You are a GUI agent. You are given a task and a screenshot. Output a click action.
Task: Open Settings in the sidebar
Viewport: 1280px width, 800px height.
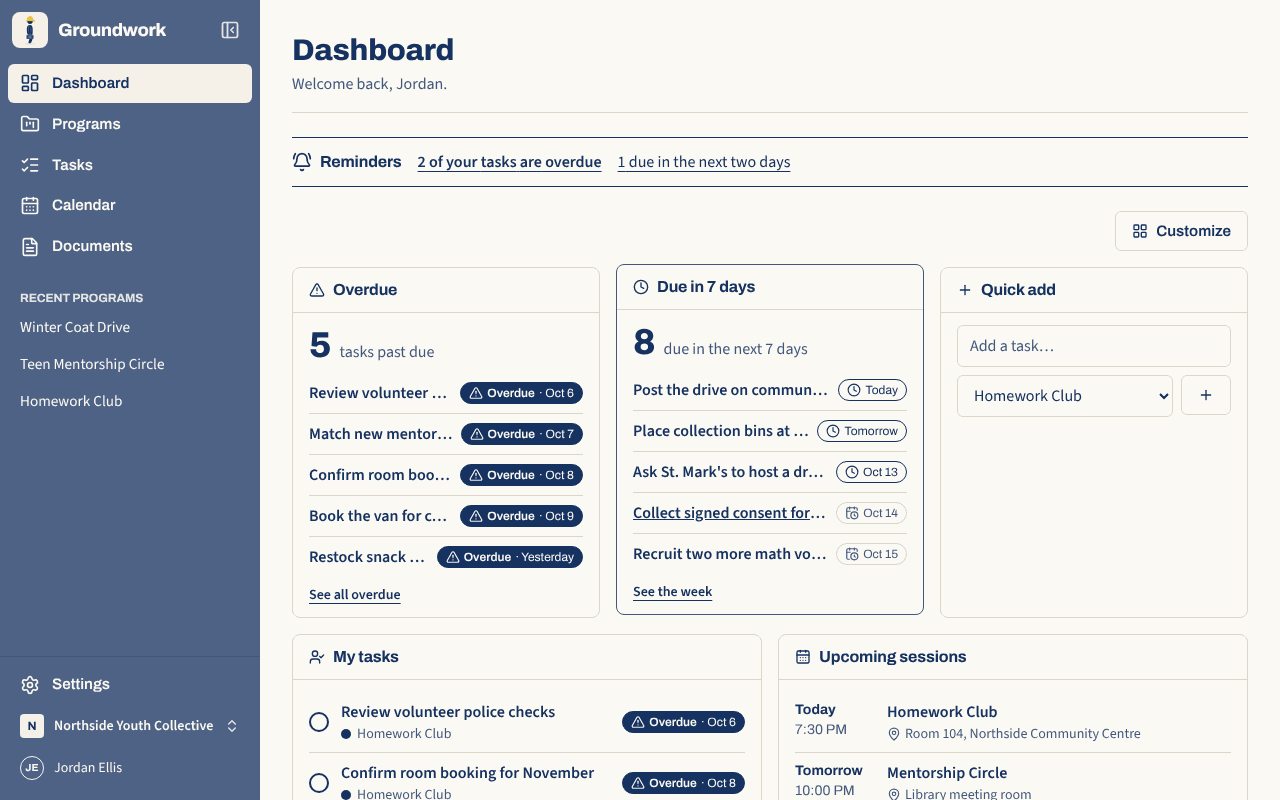tap(130, 684)
